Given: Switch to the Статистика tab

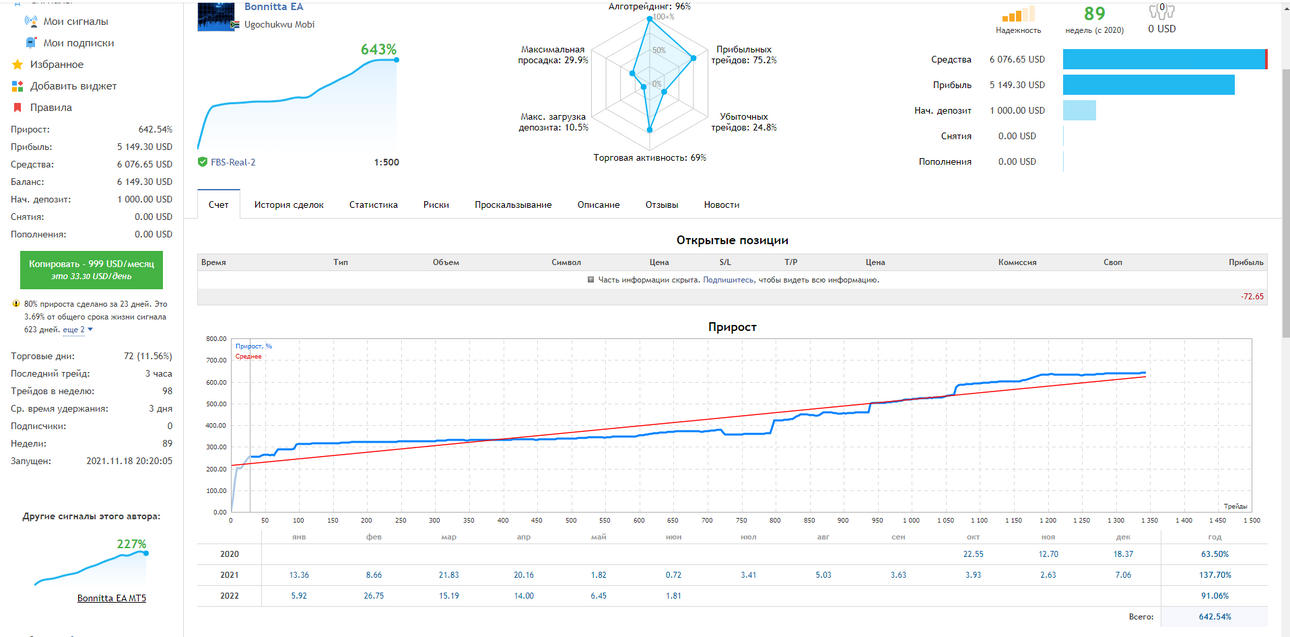Looking at the screenshot, I should click(373, 205).
